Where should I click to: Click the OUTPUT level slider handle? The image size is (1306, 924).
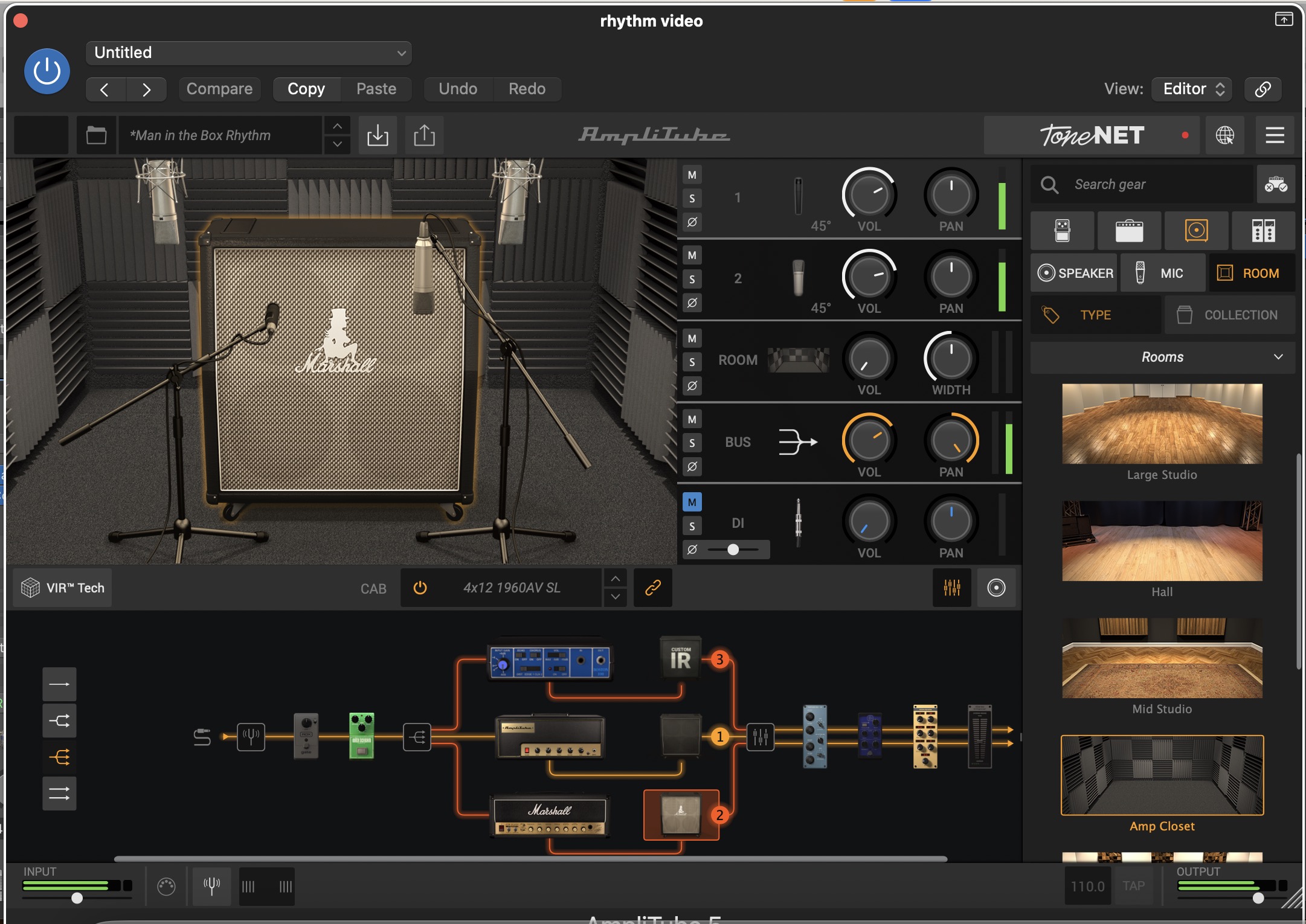pyautogui.click(x=1258, y=898)
